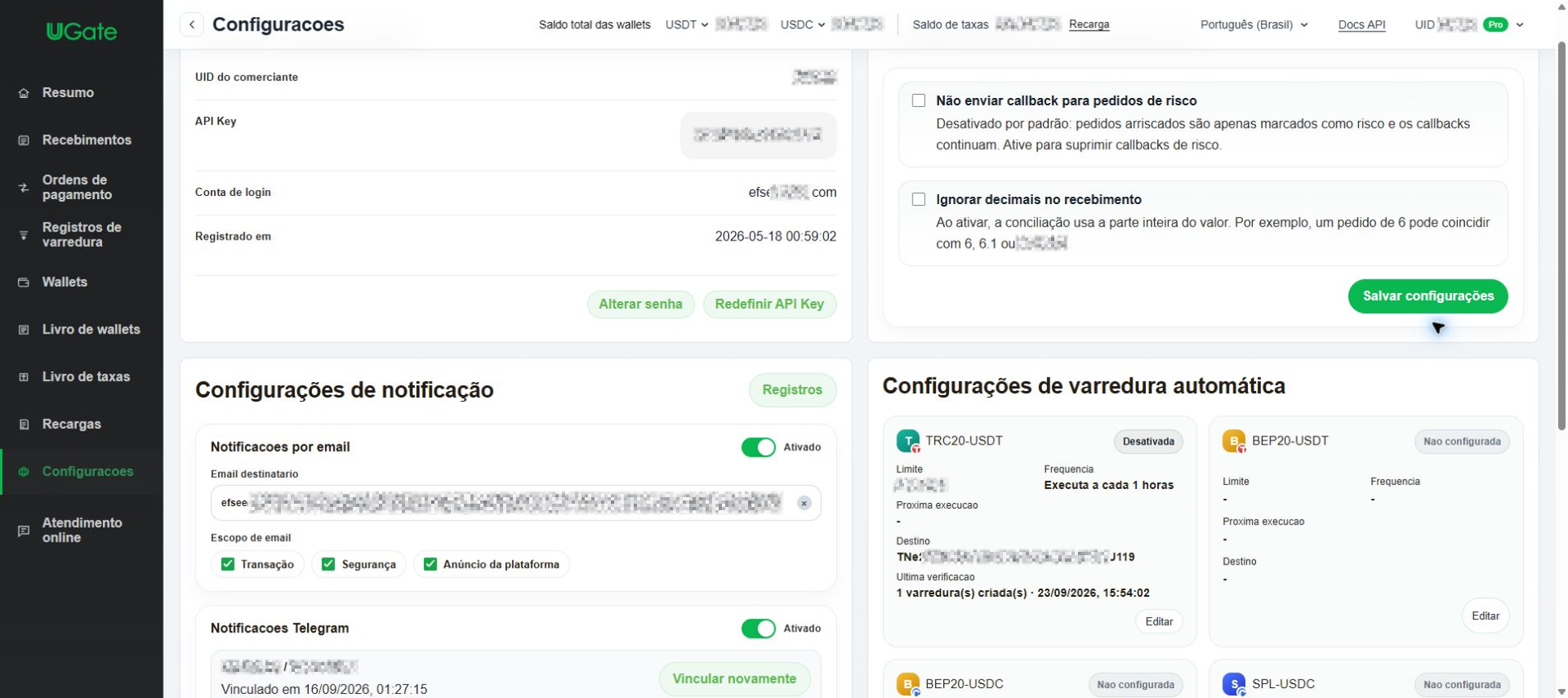Go to Recebimentos menu item
This screenshot has width=1568, height=698.
pos(82,140)
